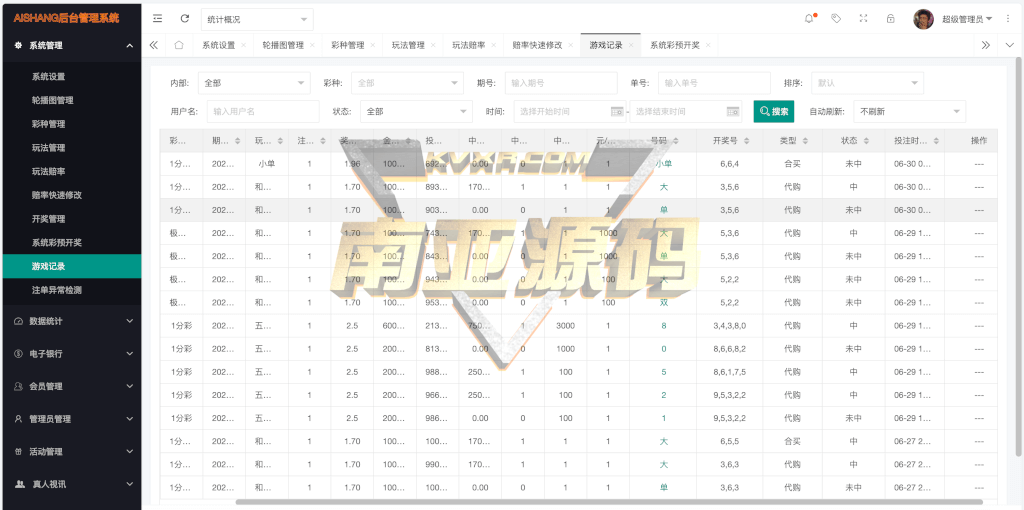Open 彩种管理 in the sidebar
The image size is (1024, 510).
[72, 123]
